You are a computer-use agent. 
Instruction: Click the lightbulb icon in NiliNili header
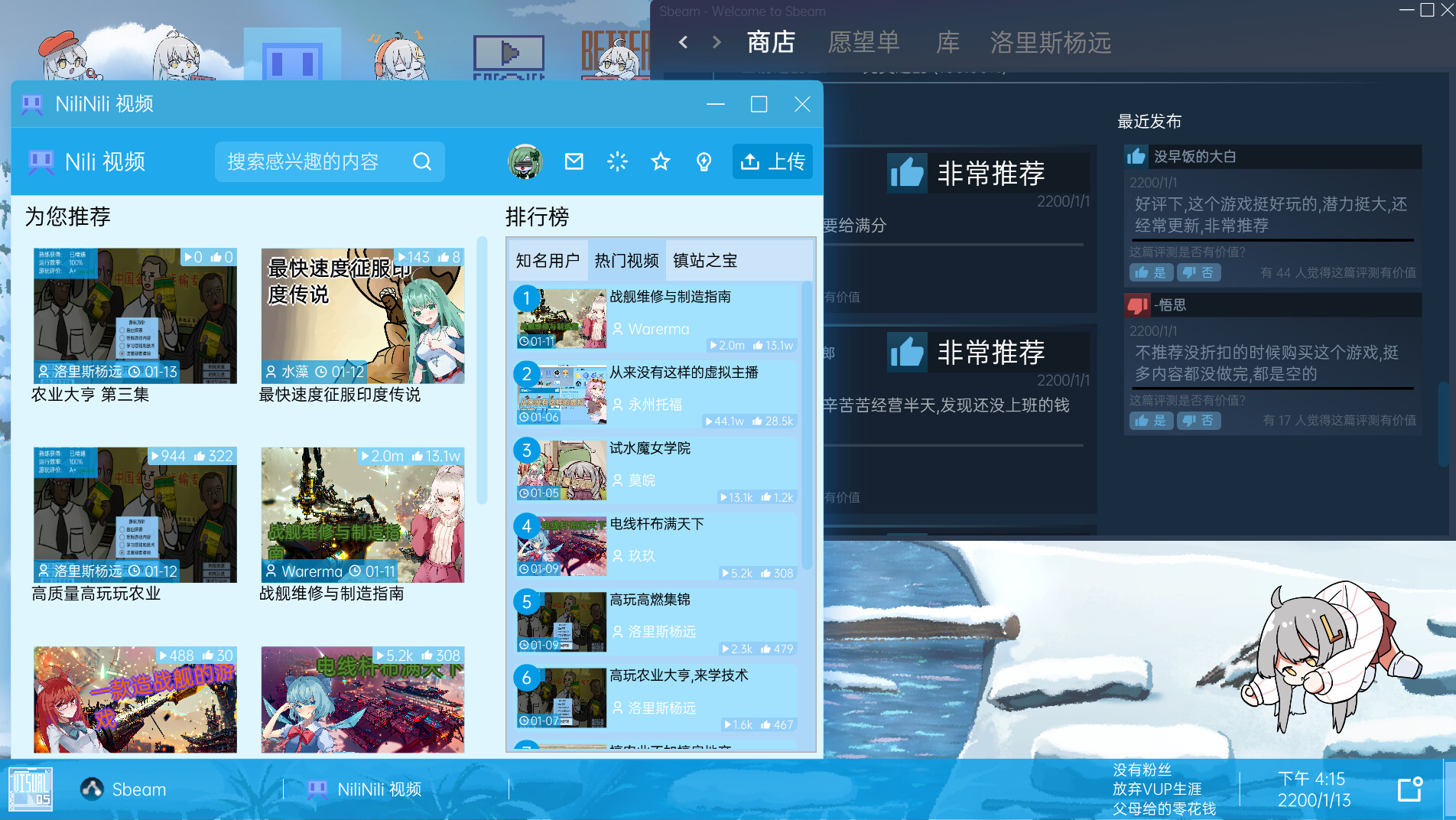pyautogui.click(x=704, y=161)
